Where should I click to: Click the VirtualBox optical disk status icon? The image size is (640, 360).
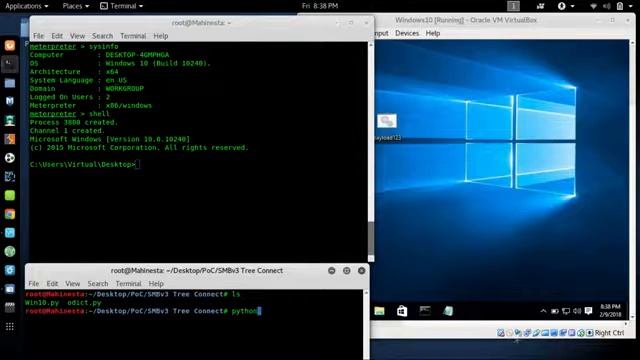tap(510, 333)
